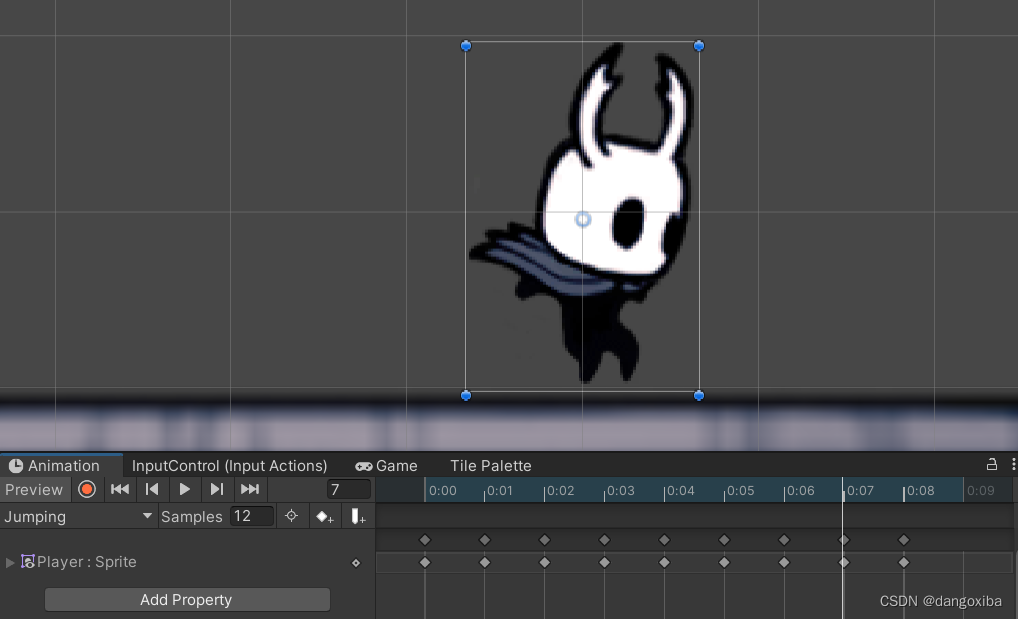Select summary row keyframe at 0:06
The width and height of the screenshot is (1018, 619).
pyautogui.click(x=784, y=540)
